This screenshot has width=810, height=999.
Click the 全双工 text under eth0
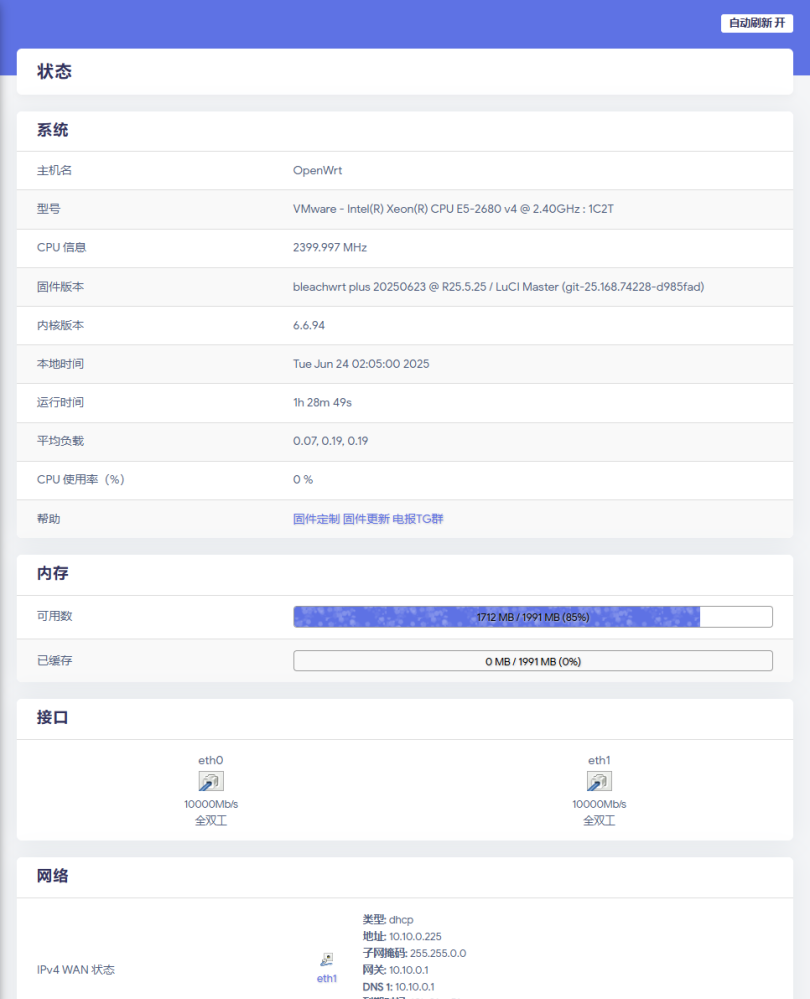[211, 821]
